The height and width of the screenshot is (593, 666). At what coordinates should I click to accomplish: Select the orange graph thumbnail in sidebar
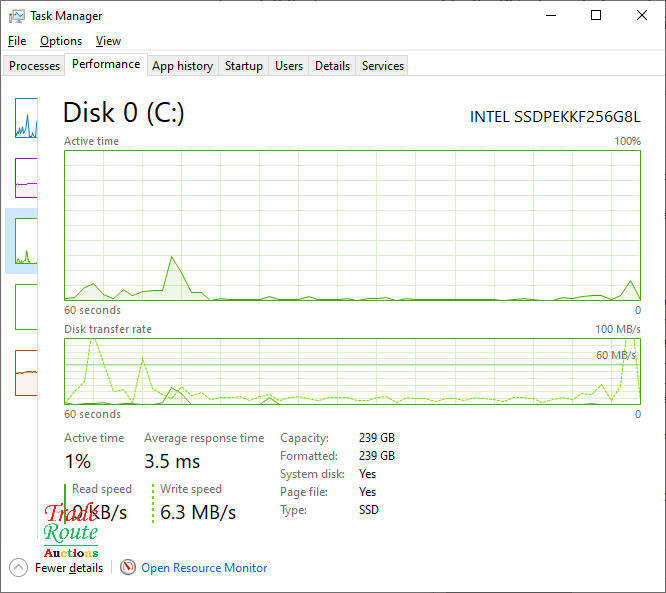pyautogui.click(x=25, y=372)
